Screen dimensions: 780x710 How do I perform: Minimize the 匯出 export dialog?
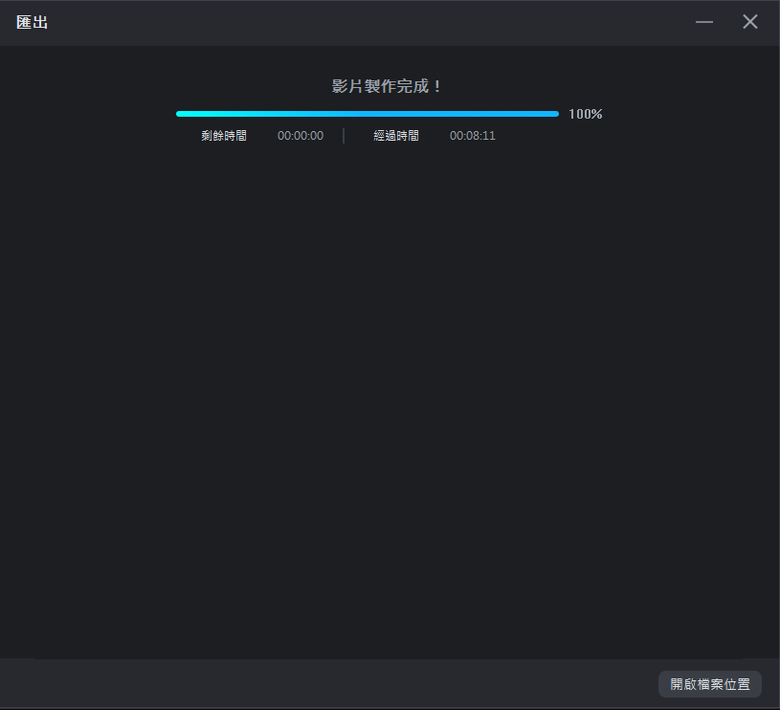pyautogui.click(x=704, y=22)
